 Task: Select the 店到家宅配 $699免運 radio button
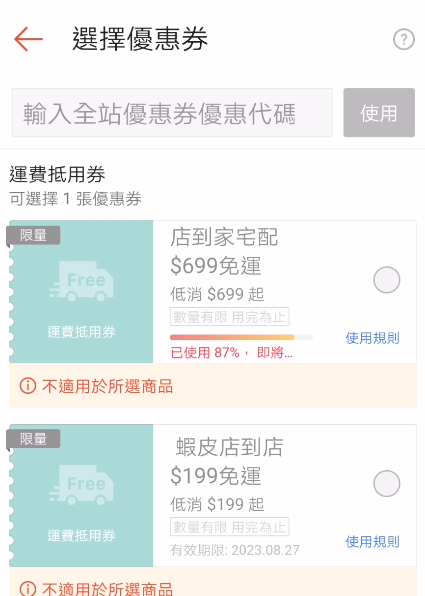click(x=387, y=280)
